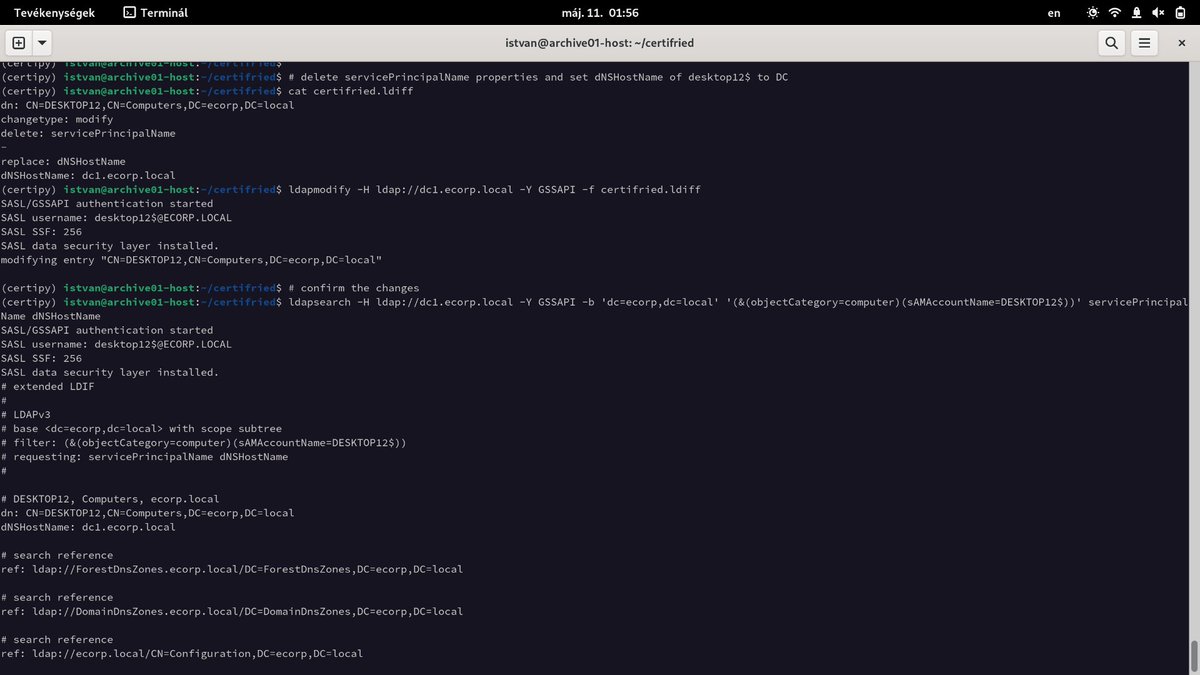Click the '# DESKTOP12, Computers, ecorp.local' line
This screenshot has width=1200, height=675.
[x=110, y=498]
